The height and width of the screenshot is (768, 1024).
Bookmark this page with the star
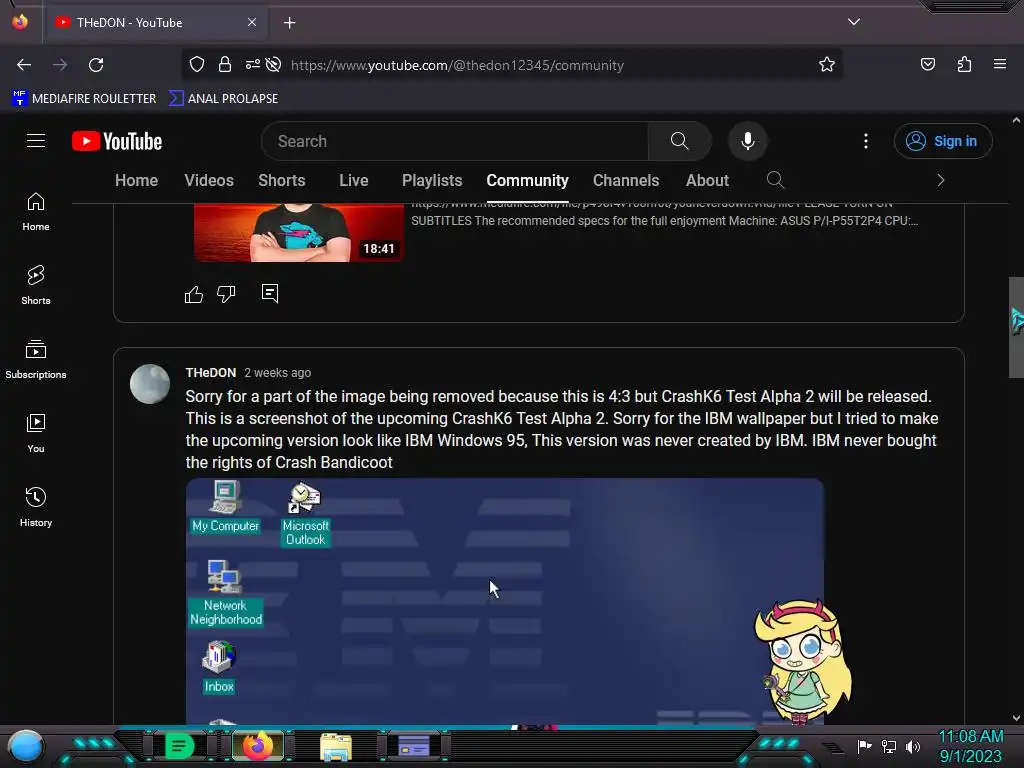[827, 65]
